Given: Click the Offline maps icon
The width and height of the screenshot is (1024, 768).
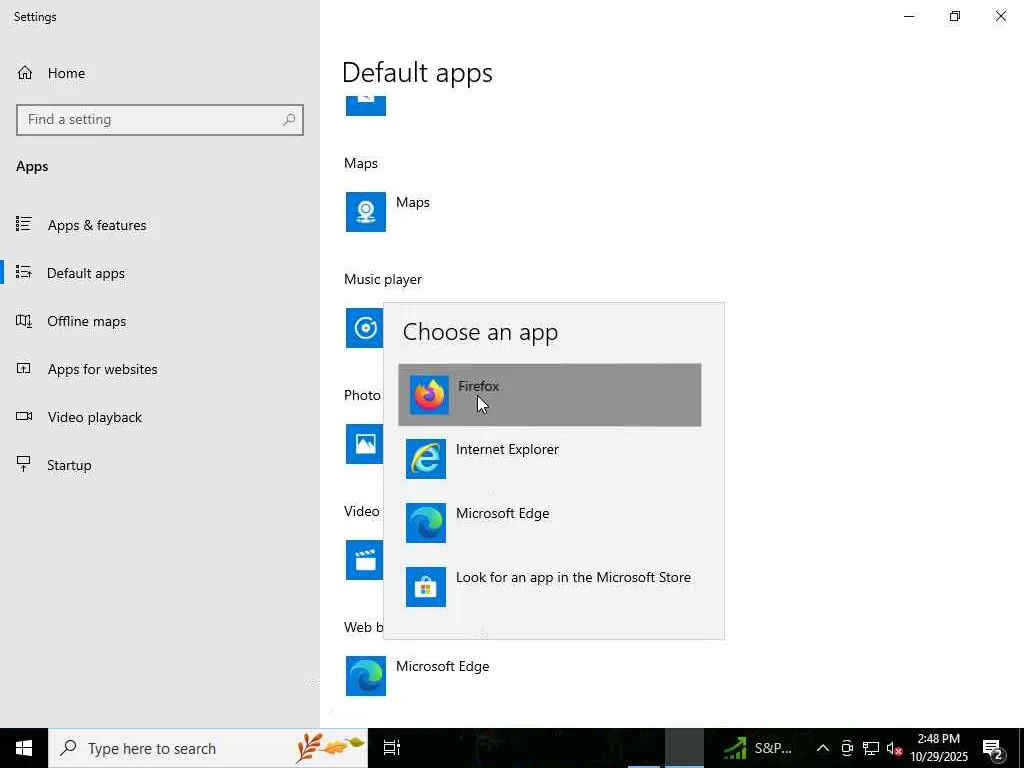Looking at the screenshot, I should pos(24,321).
